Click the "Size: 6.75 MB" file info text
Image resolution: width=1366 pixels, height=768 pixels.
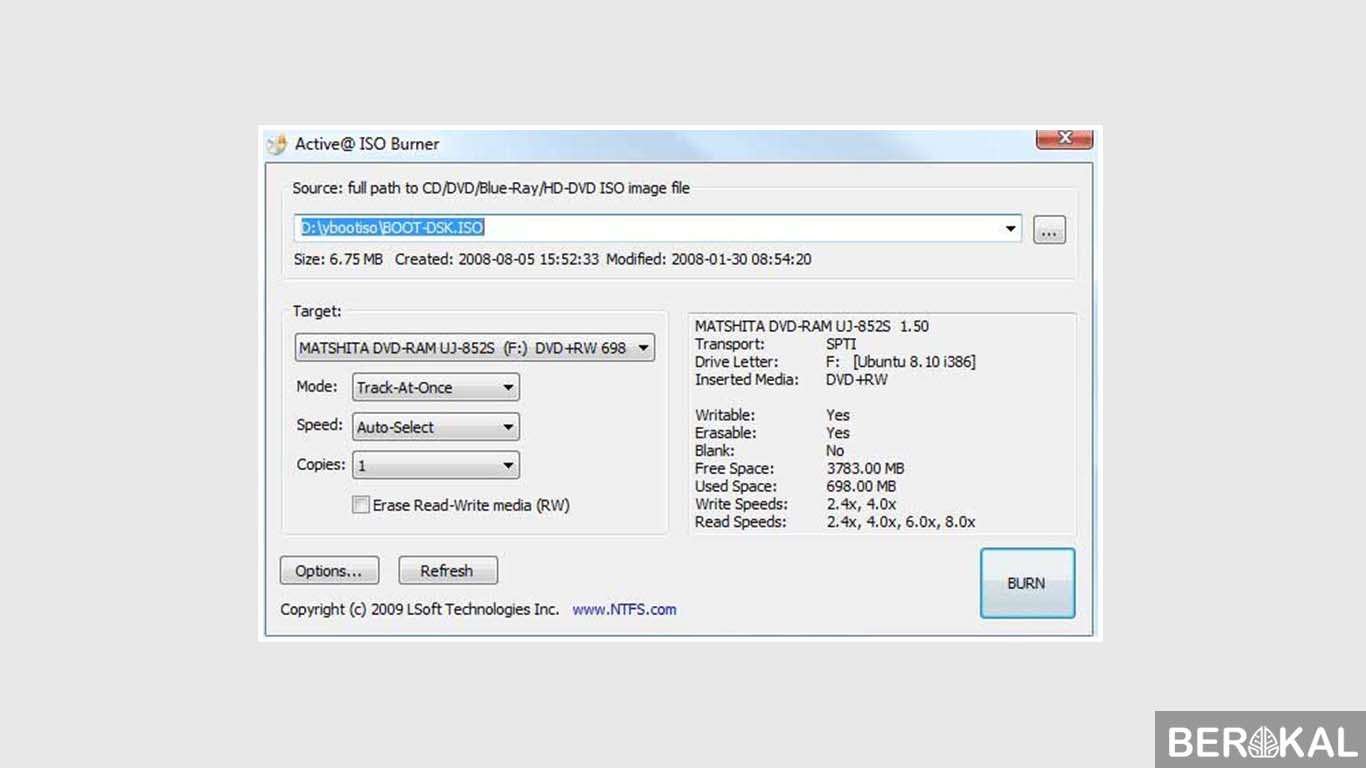pyautogui.click(x=338, y=259)
